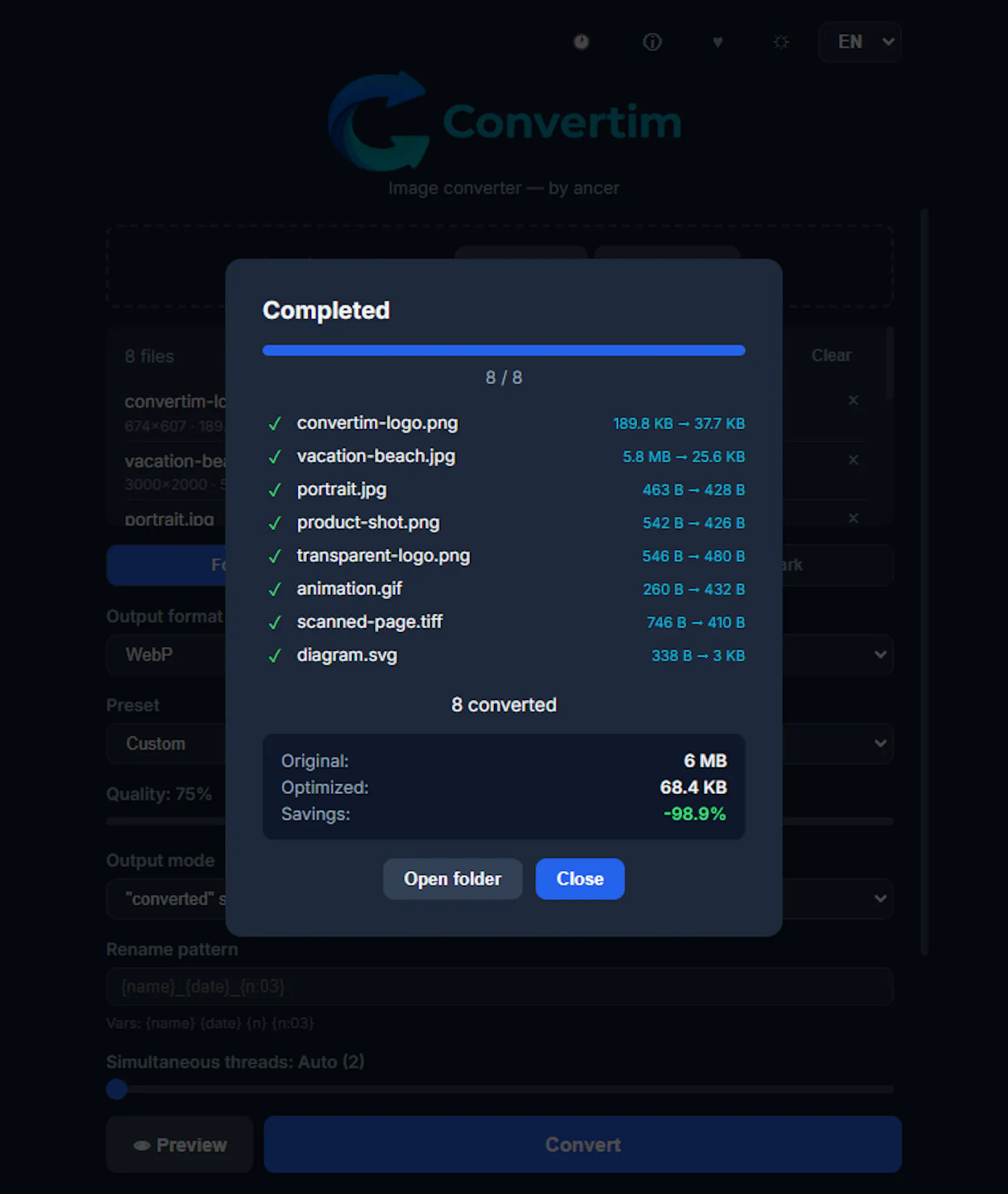
Task: Click the Convert button
Action: tap(583, 1144)
